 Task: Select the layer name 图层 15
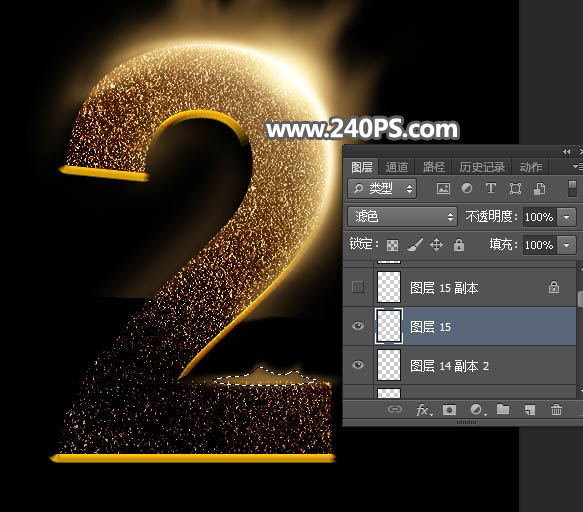pos(430,327)
